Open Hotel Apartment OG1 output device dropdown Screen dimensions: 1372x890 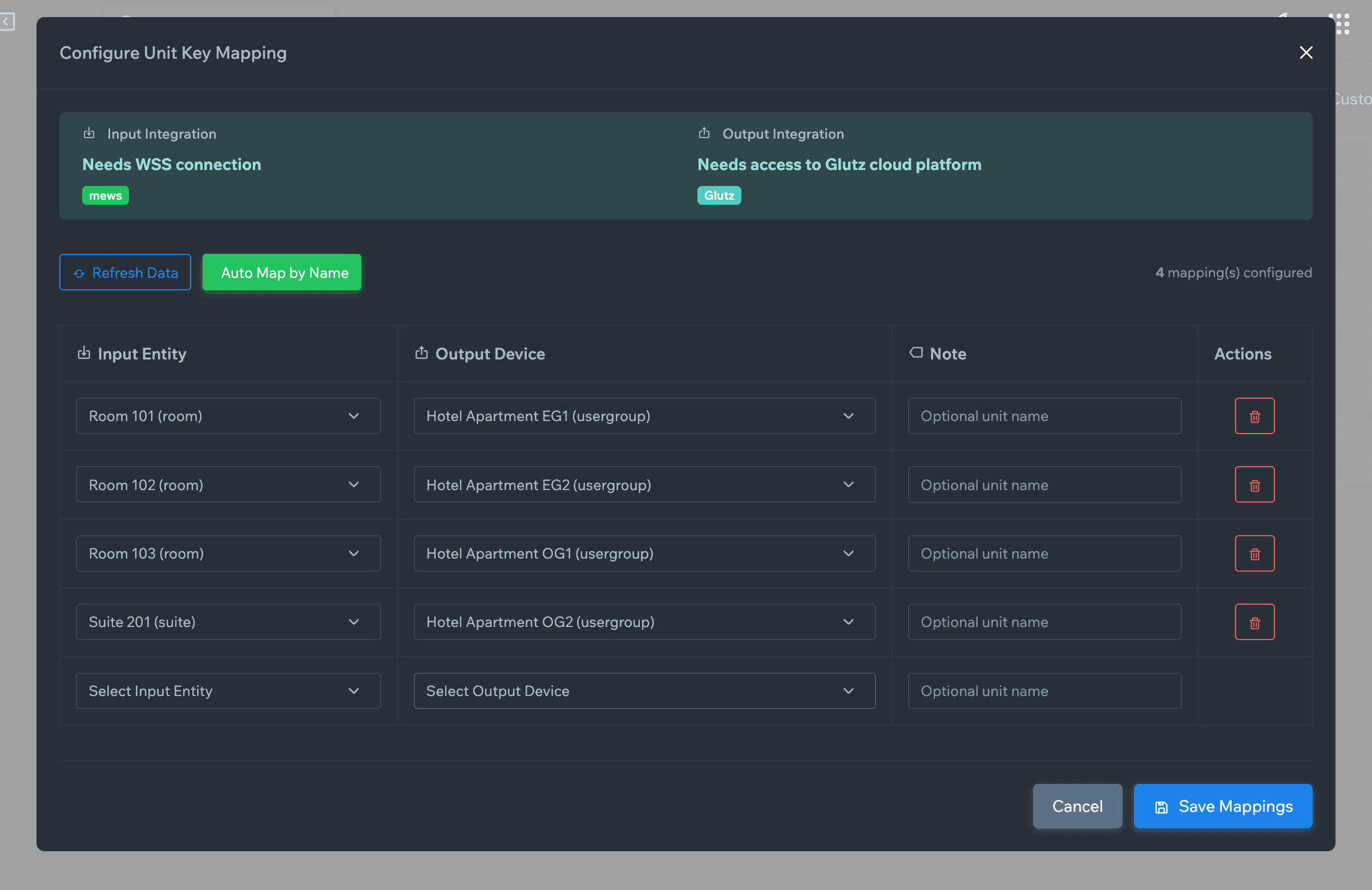pyautogui.click(x=644, y=553)
